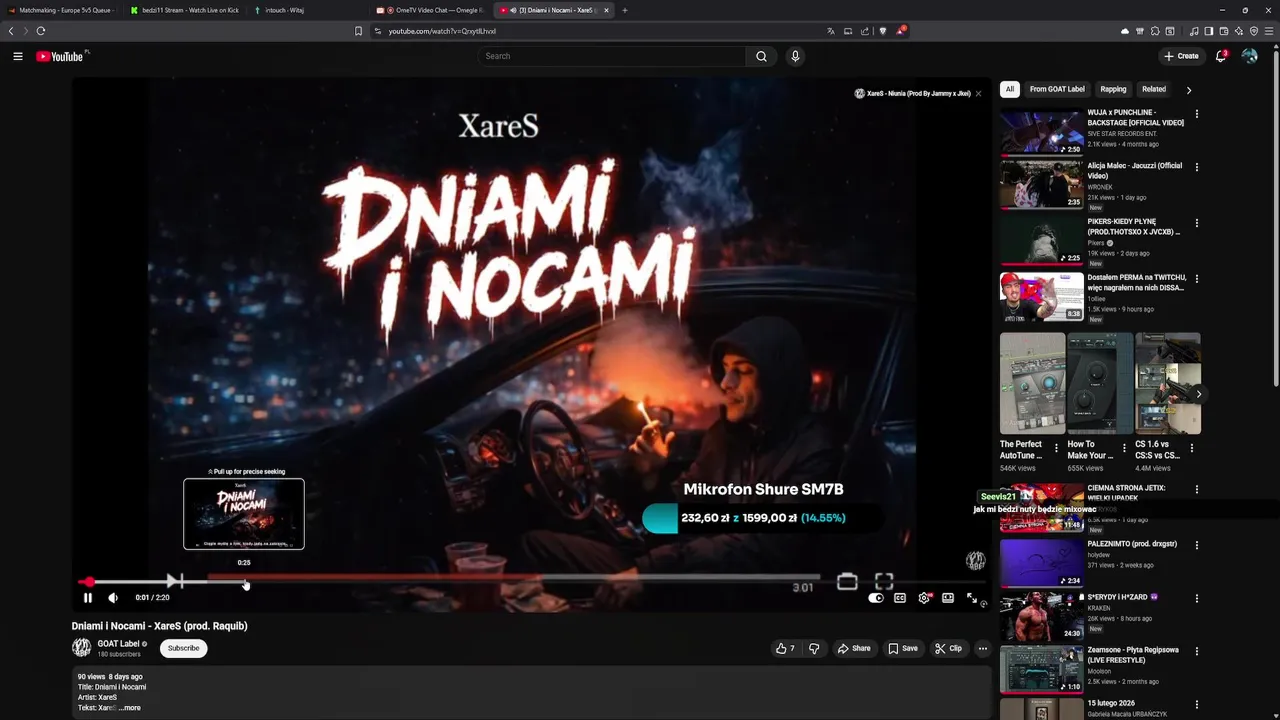Open the GOAT Label channel avatar
Viewport: 1280px width, 720px height.
click(81, 648)
